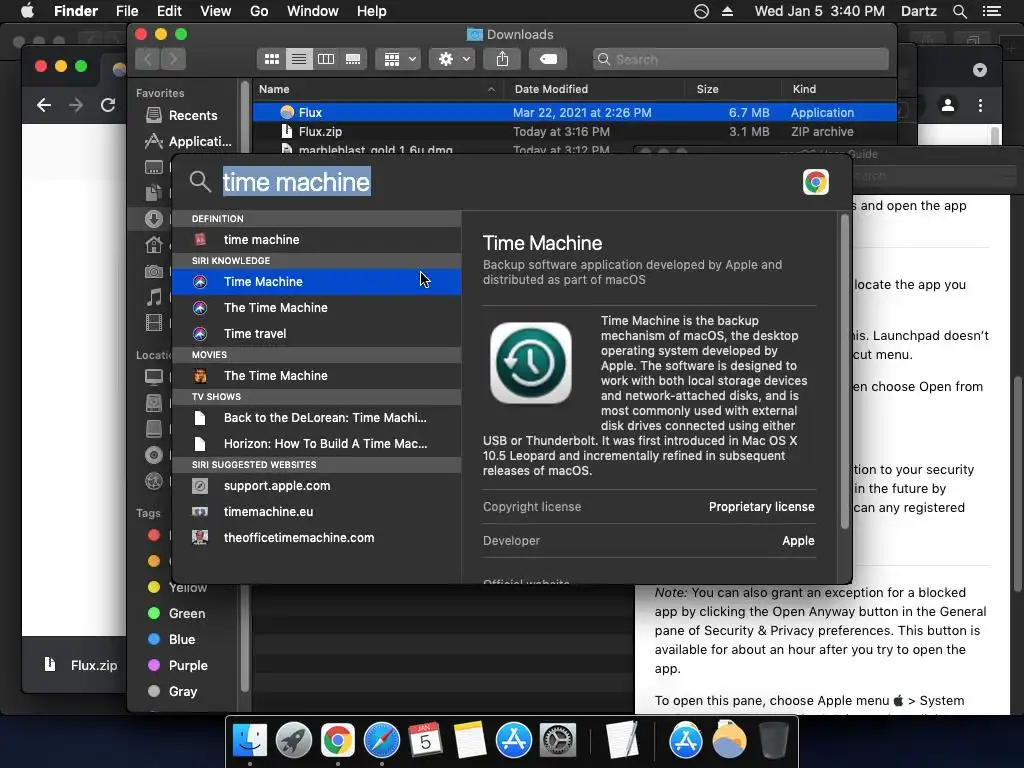Sort by Date Modified column header
1024x768 pixels.
click(x=551, y=89)
